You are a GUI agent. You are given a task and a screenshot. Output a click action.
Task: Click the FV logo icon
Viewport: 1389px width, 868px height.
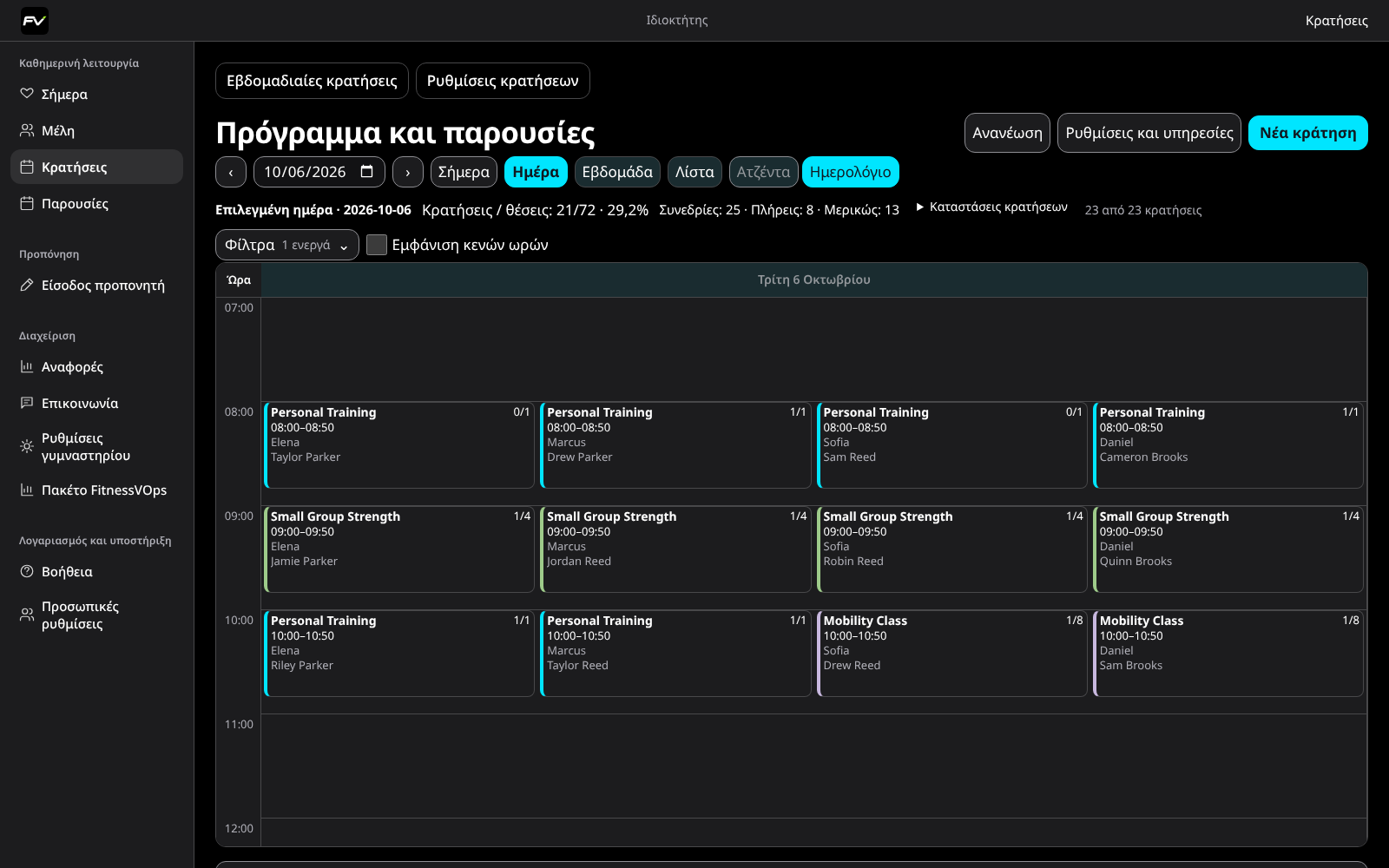(35, 21)
